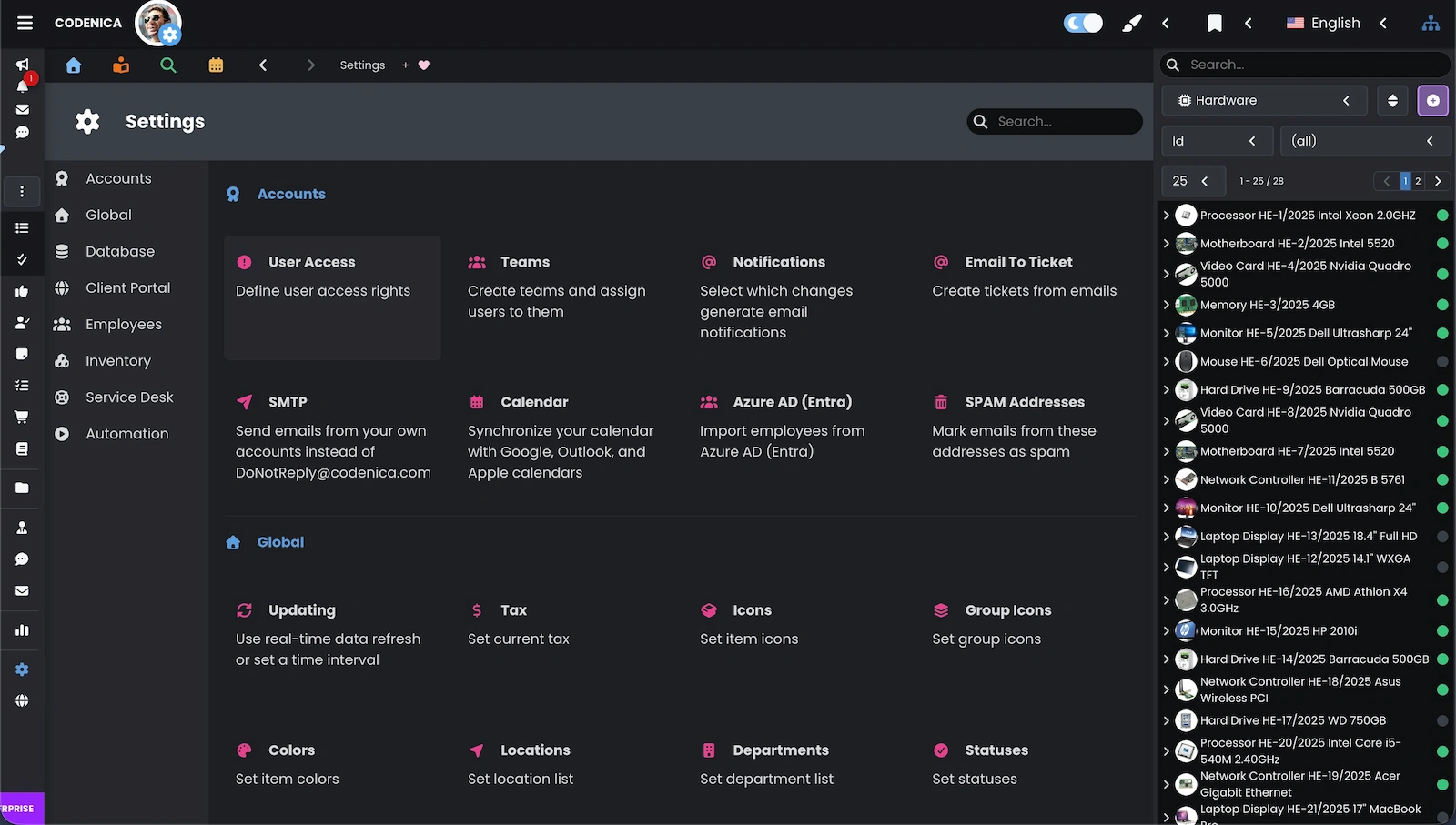Open the Hardware category dropdown
This screenshot has height=825, width=1456.
point(1264,100)
